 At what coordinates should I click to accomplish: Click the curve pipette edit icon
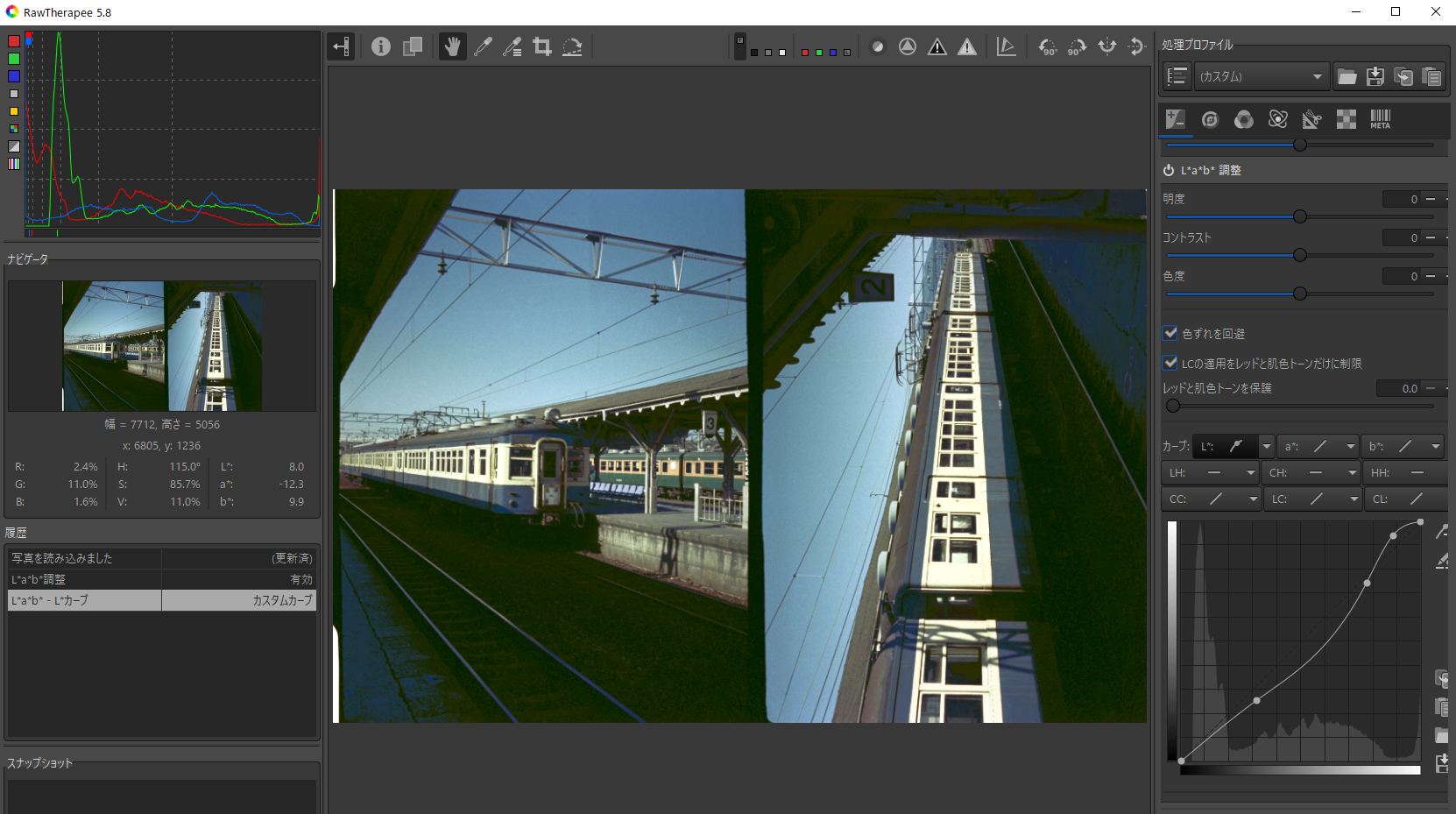pos(1441,561)
